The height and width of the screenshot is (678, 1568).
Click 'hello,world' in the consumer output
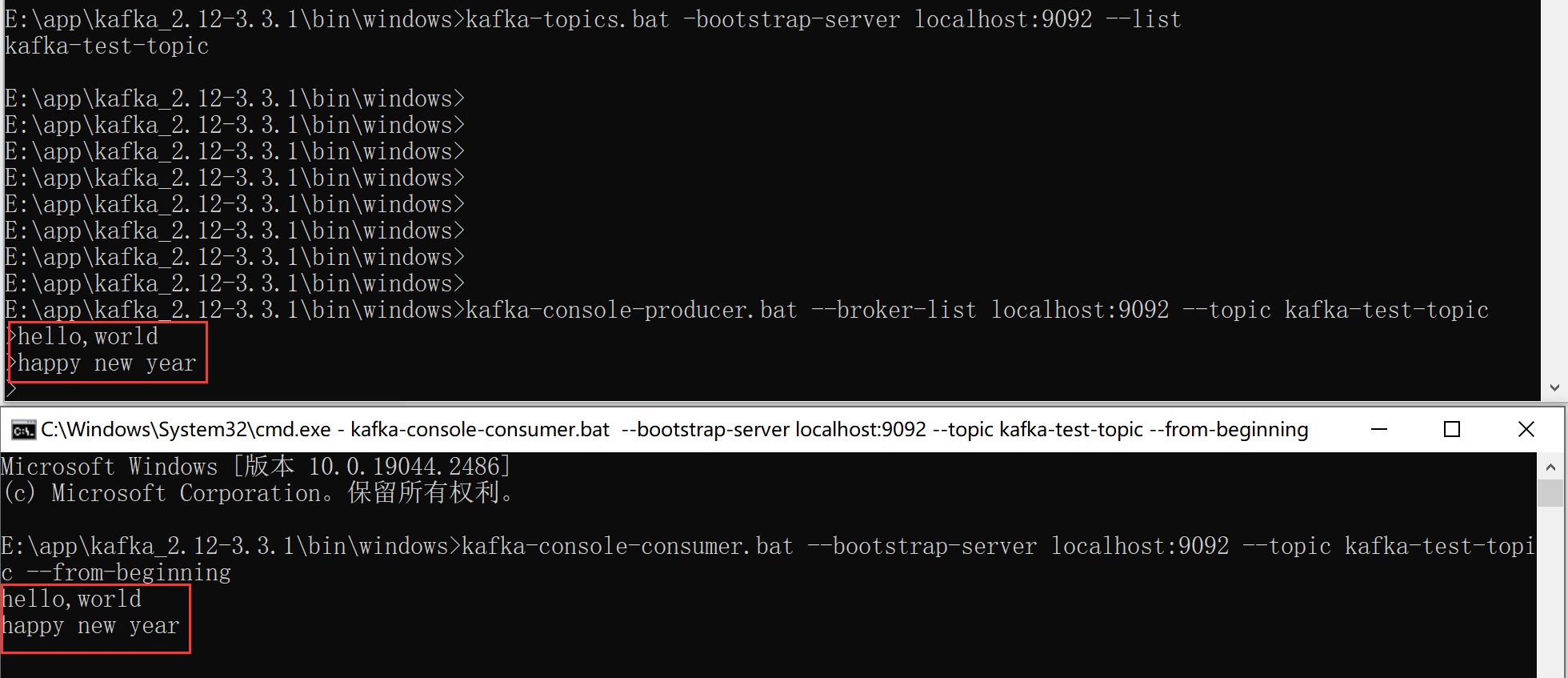point(72,600)
